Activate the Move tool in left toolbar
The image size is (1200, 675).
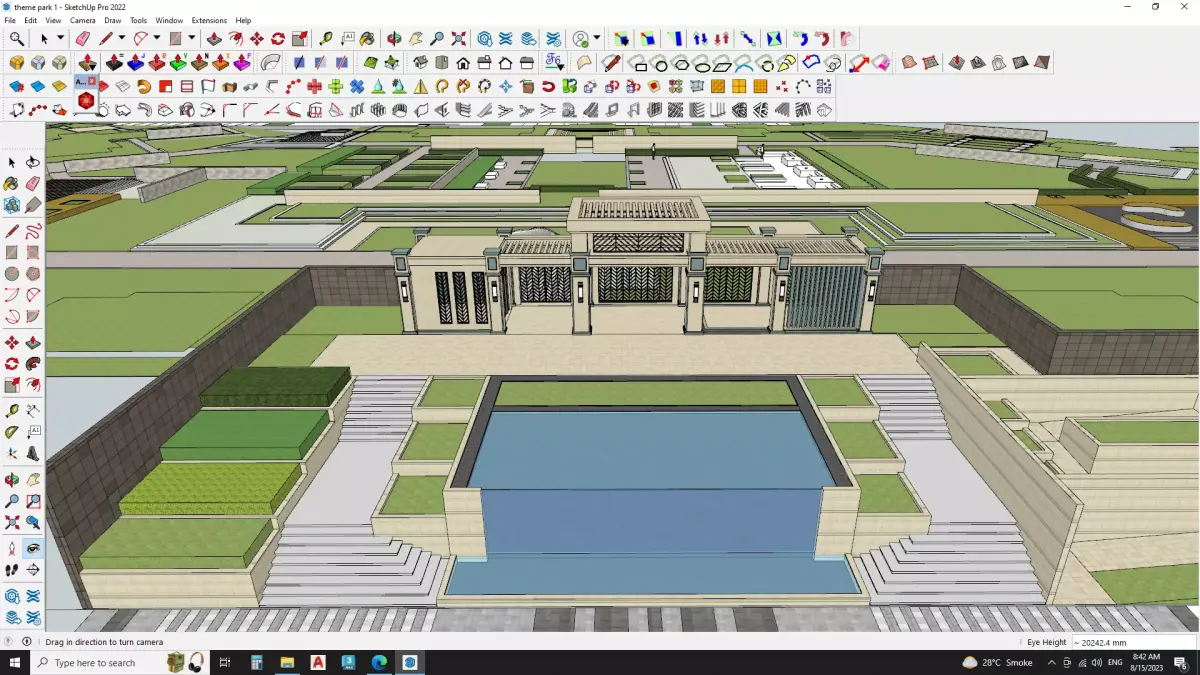coord(12,343)
